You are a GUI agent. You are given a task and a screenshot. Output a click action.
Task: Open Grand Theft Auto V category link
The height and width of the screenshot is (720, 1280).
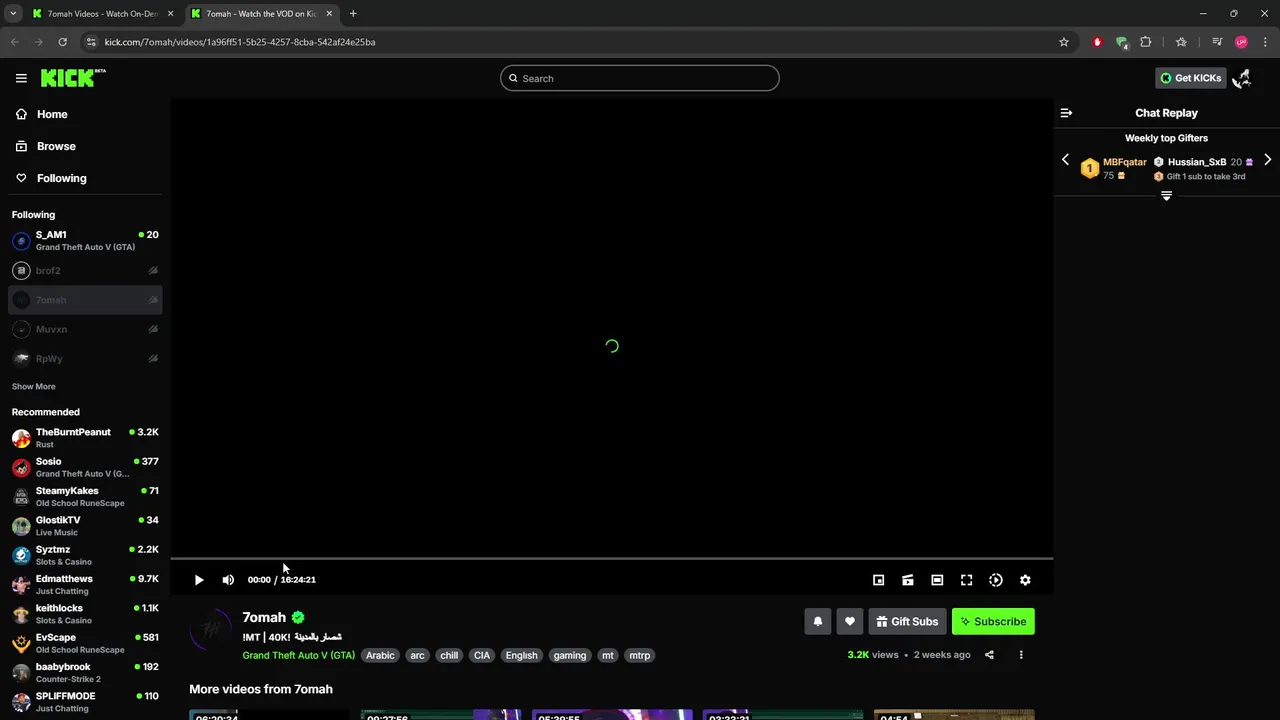point(298,656)
